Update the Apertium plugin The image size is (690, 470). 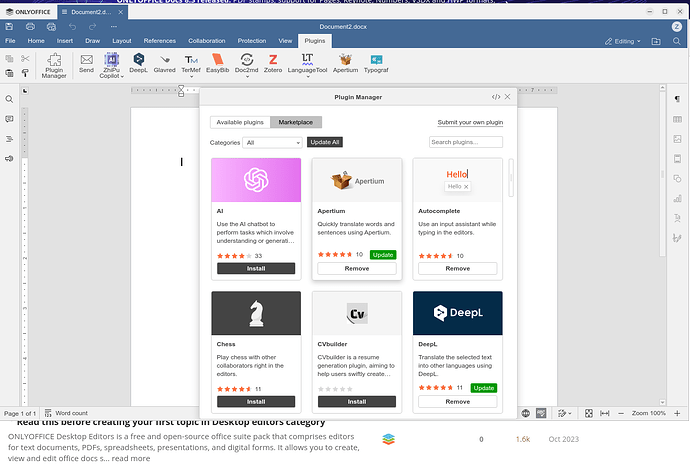383,255
